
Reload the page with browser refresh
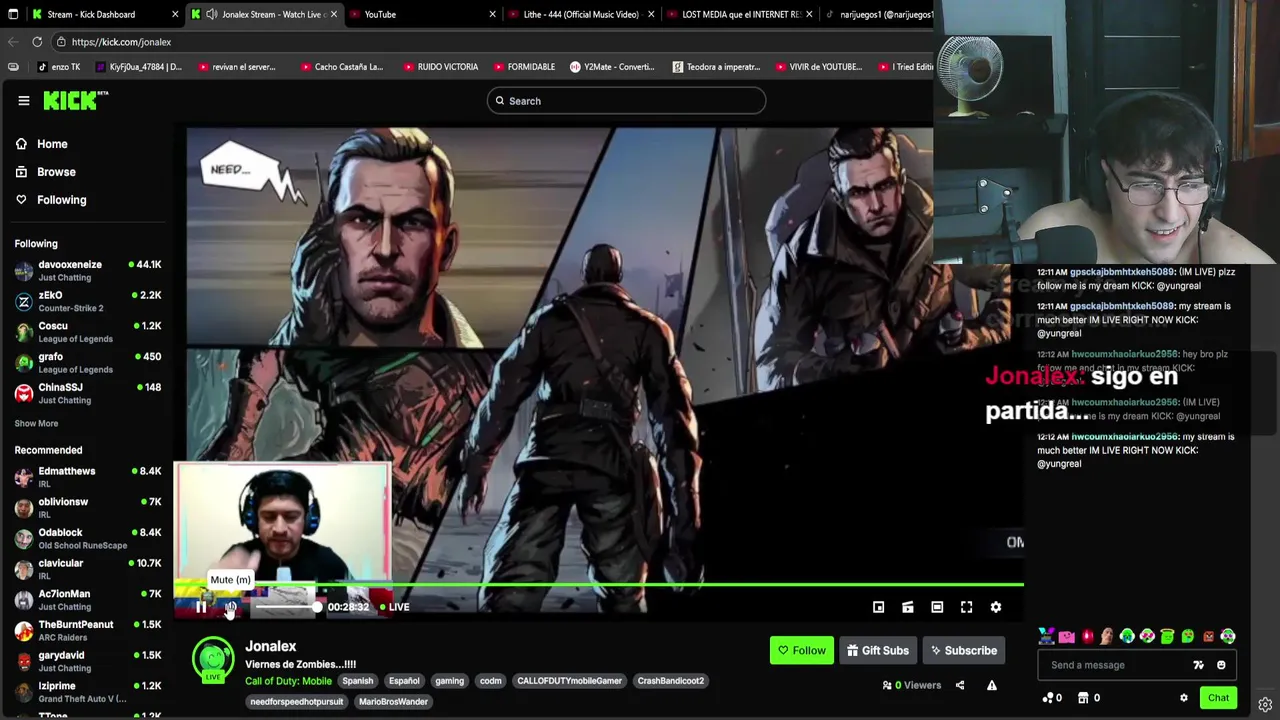coord(37,42)
